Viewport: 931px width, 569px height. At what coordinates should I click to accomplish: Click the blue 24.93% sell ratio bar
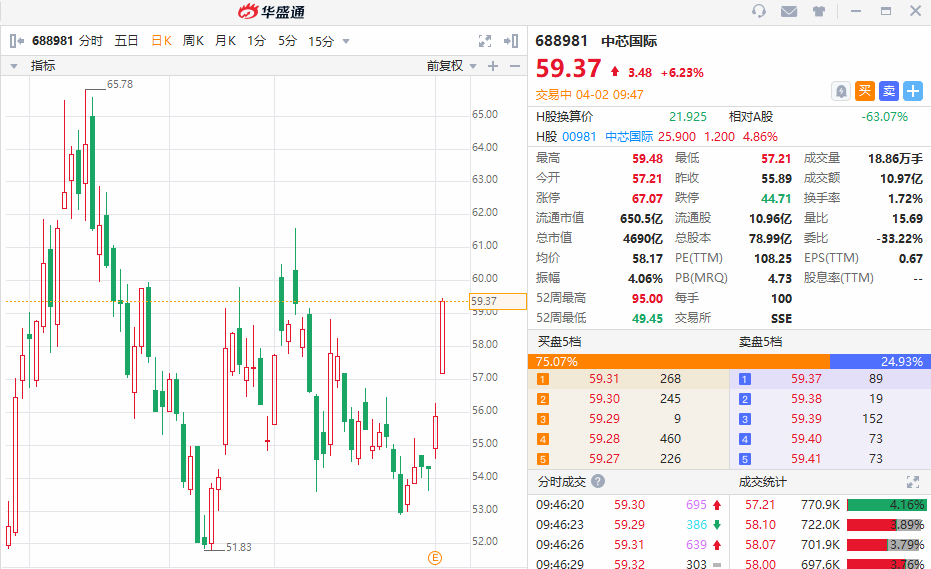point(880,361)
